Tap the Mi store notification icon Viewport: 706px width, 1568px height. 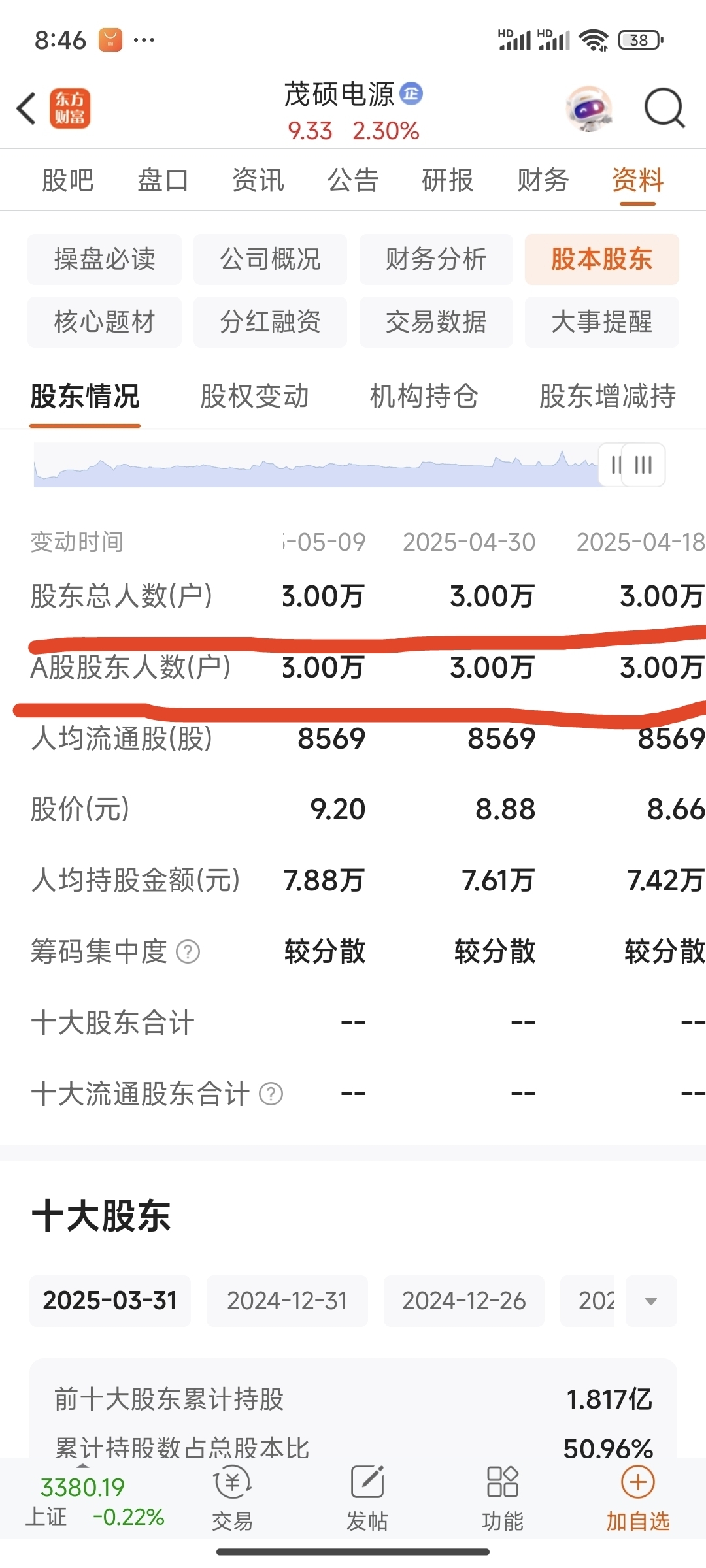[110, 40]
